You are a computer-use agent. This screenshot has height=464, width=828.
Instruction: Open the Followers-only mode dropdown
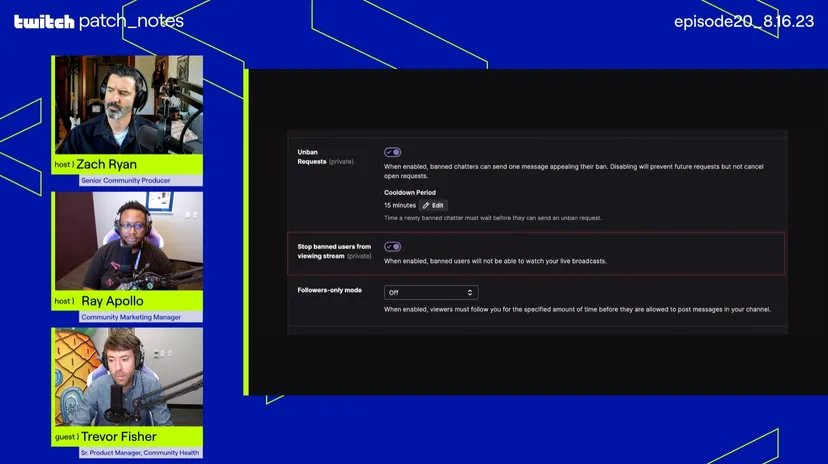[x=431, y=292]
